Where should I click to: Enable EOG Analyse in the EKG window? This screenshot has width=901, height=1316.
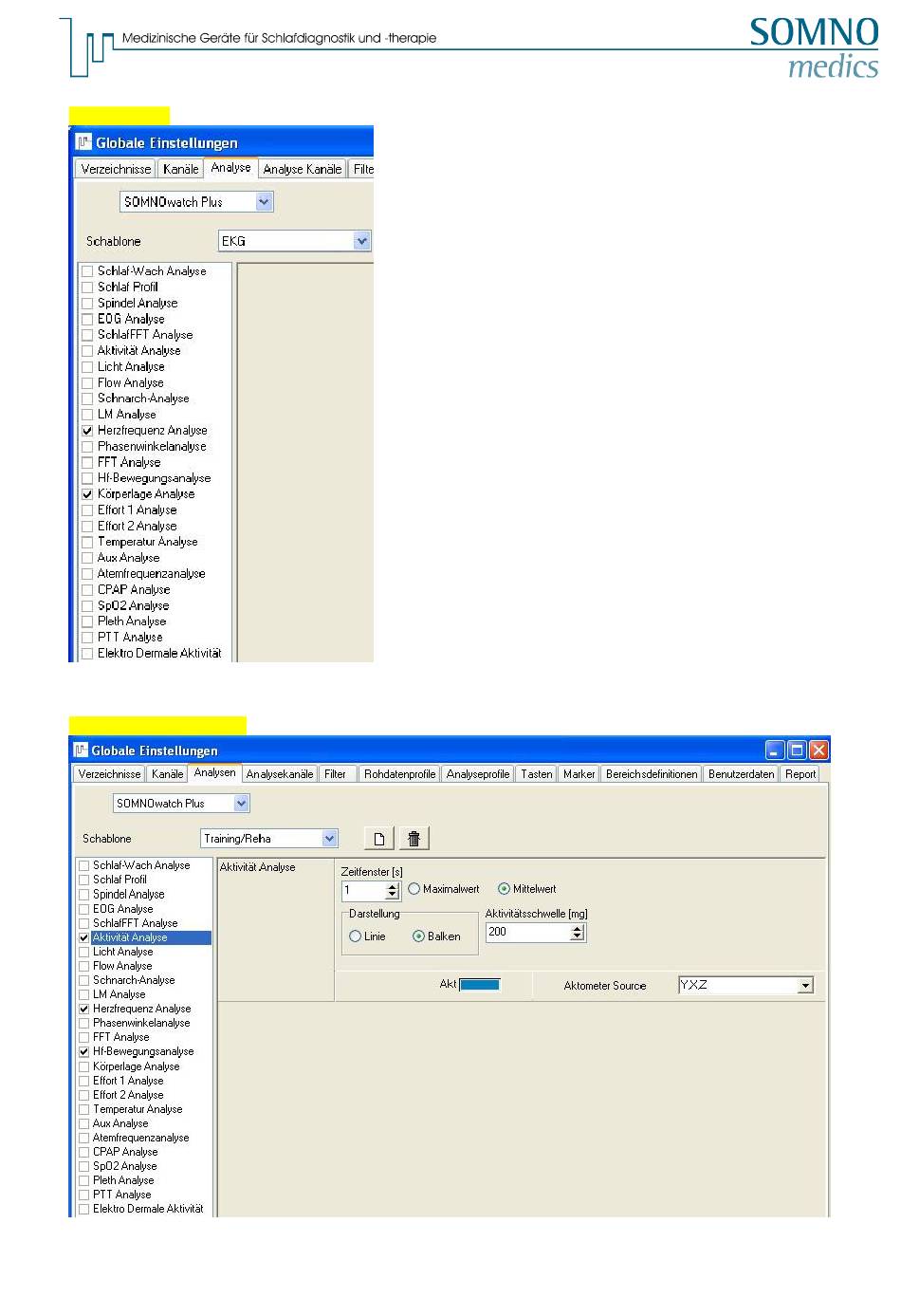[x=87, y=320]
